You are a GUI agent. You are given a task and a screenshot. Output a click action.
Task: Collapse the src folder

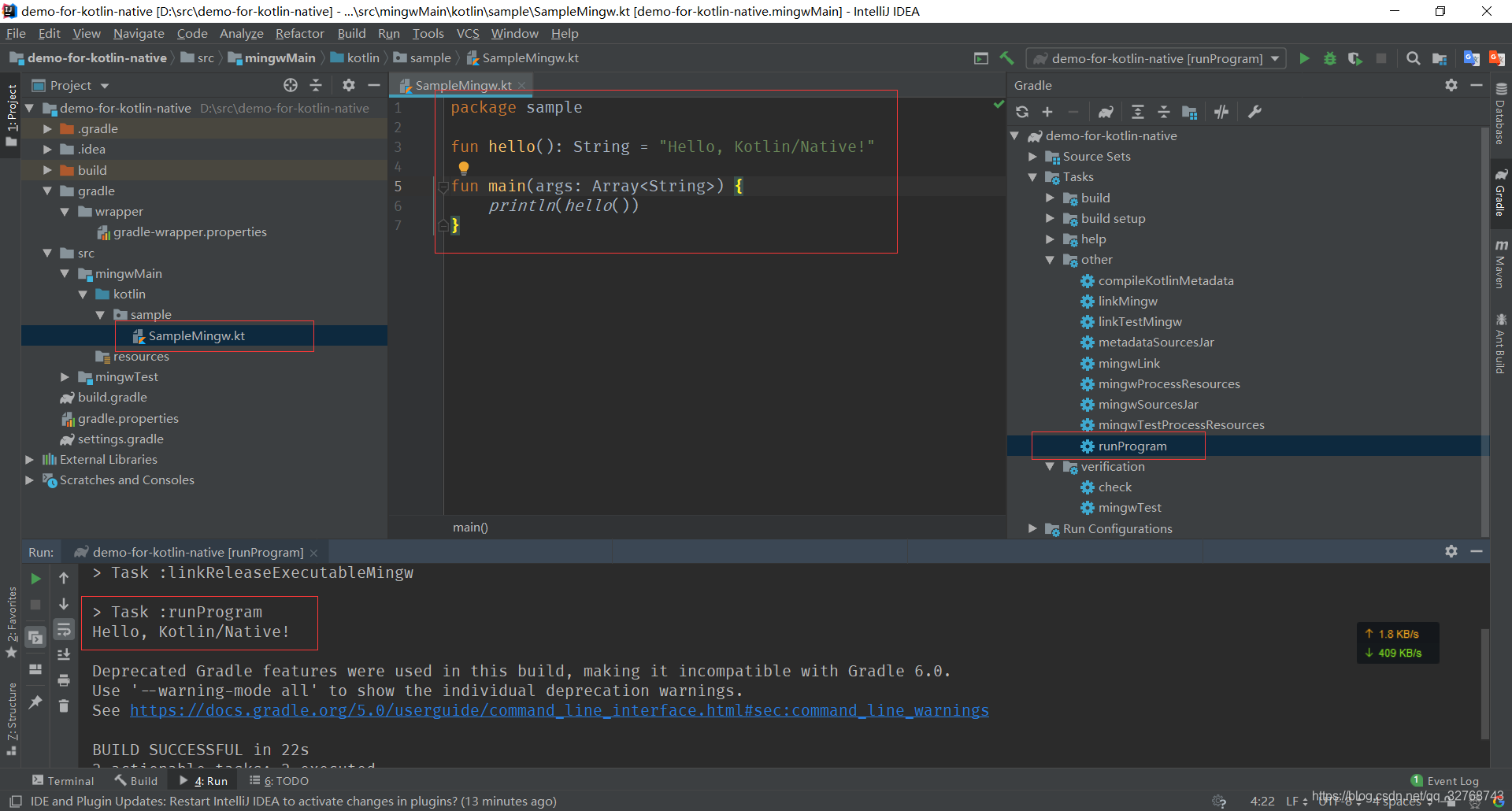[x=47, y=253]
